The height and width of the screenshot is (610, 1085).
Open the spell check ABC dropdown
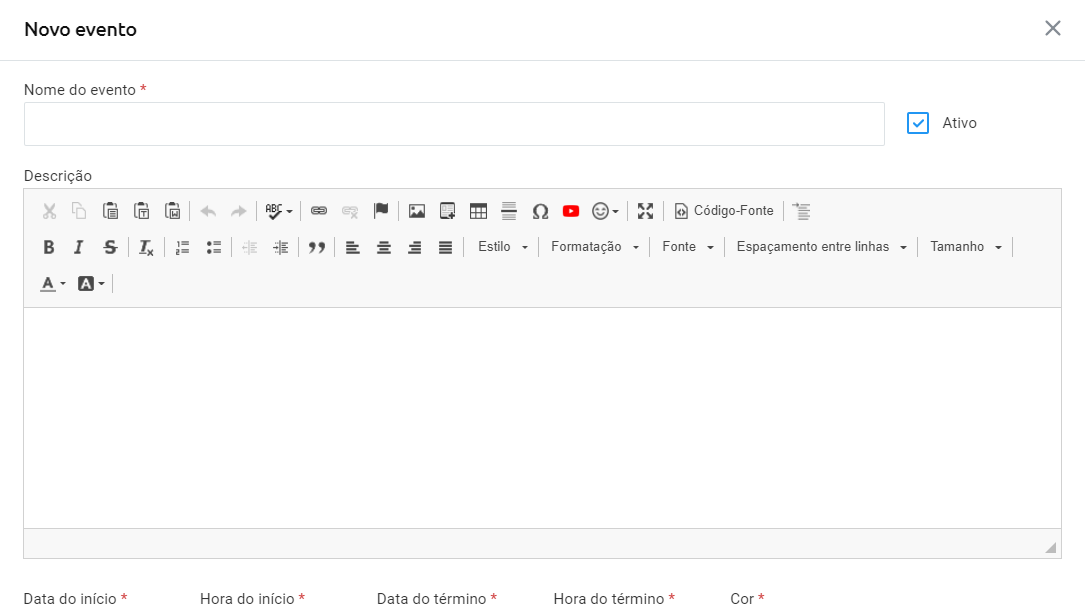tap(279, 211)
